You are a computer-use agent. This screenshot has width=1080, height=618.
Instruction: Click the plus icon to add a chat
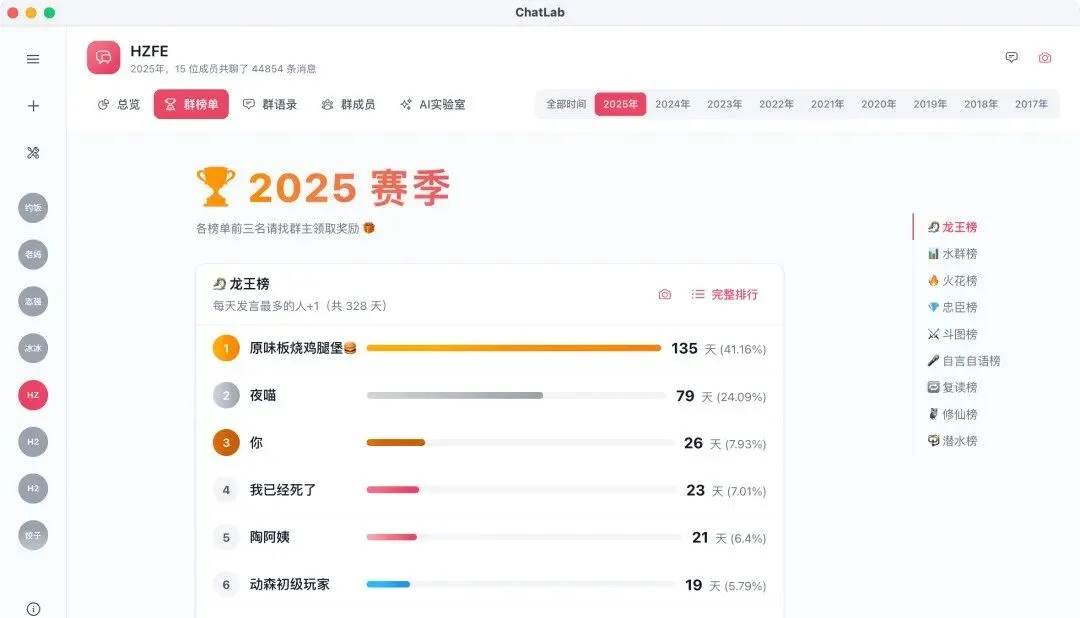[33, 106]
